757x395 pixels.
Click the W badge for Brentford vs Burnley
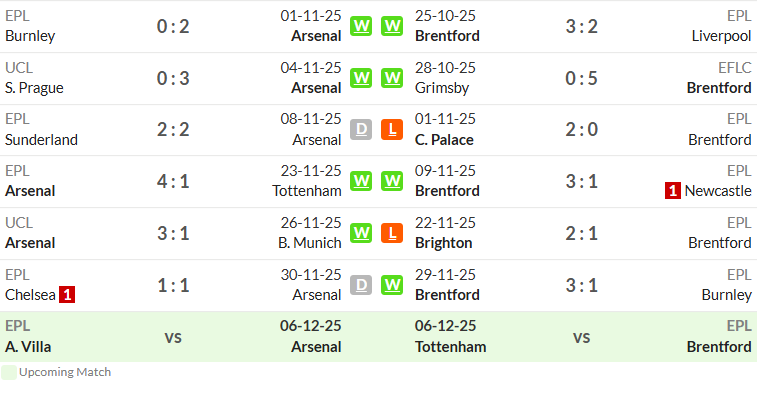click(x=392, y=285)
